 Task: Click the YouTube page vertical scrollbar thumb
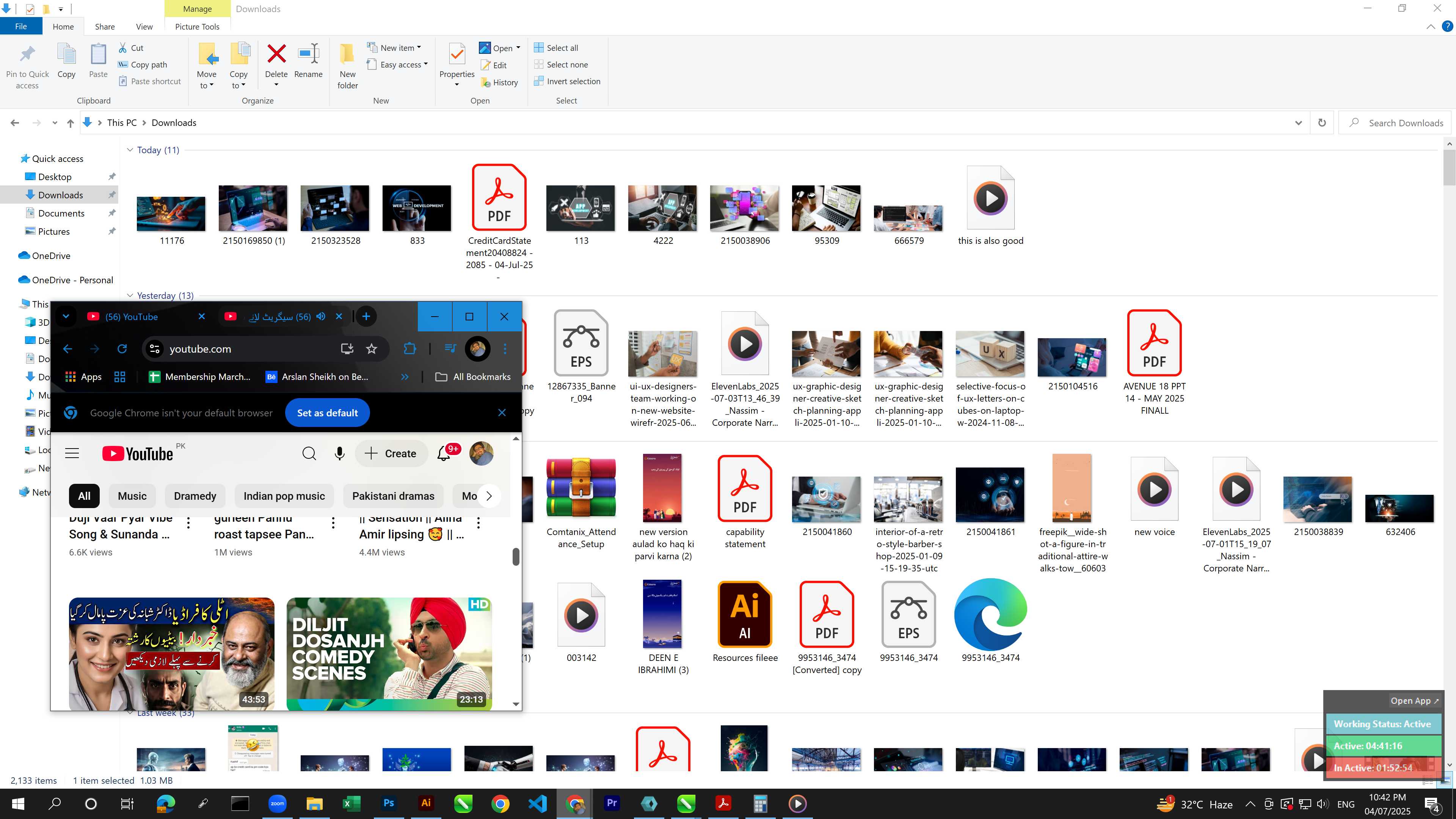coord(516,556)
